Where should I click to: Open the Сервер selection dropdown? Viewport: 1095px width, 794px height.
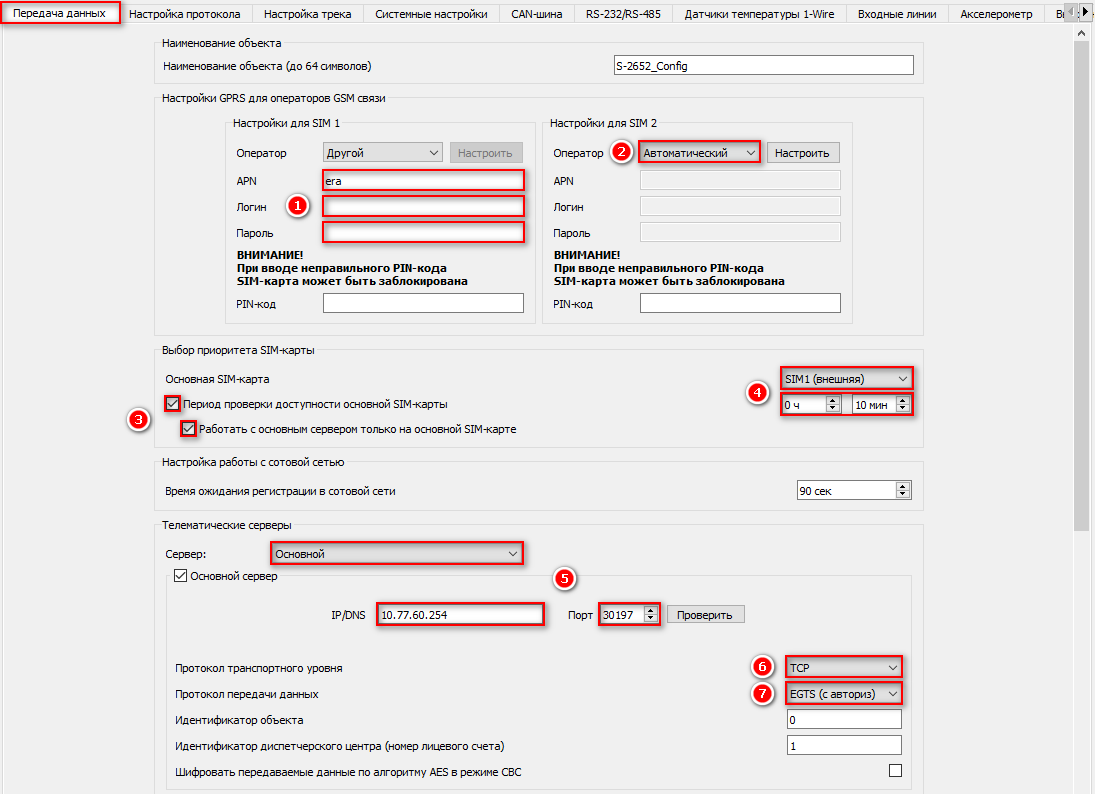click(x=397, y=553)
